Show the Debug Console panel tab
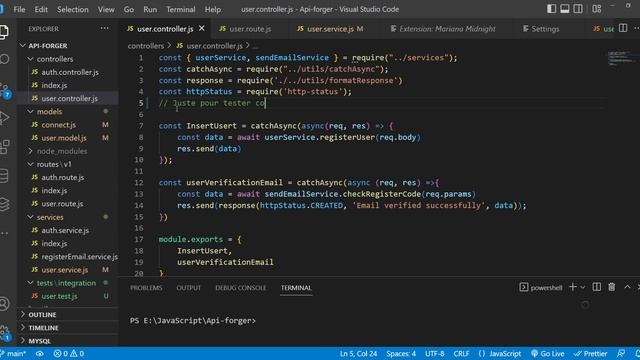Image resolution: width=640 pixels, height=360 pixels. 241,288
